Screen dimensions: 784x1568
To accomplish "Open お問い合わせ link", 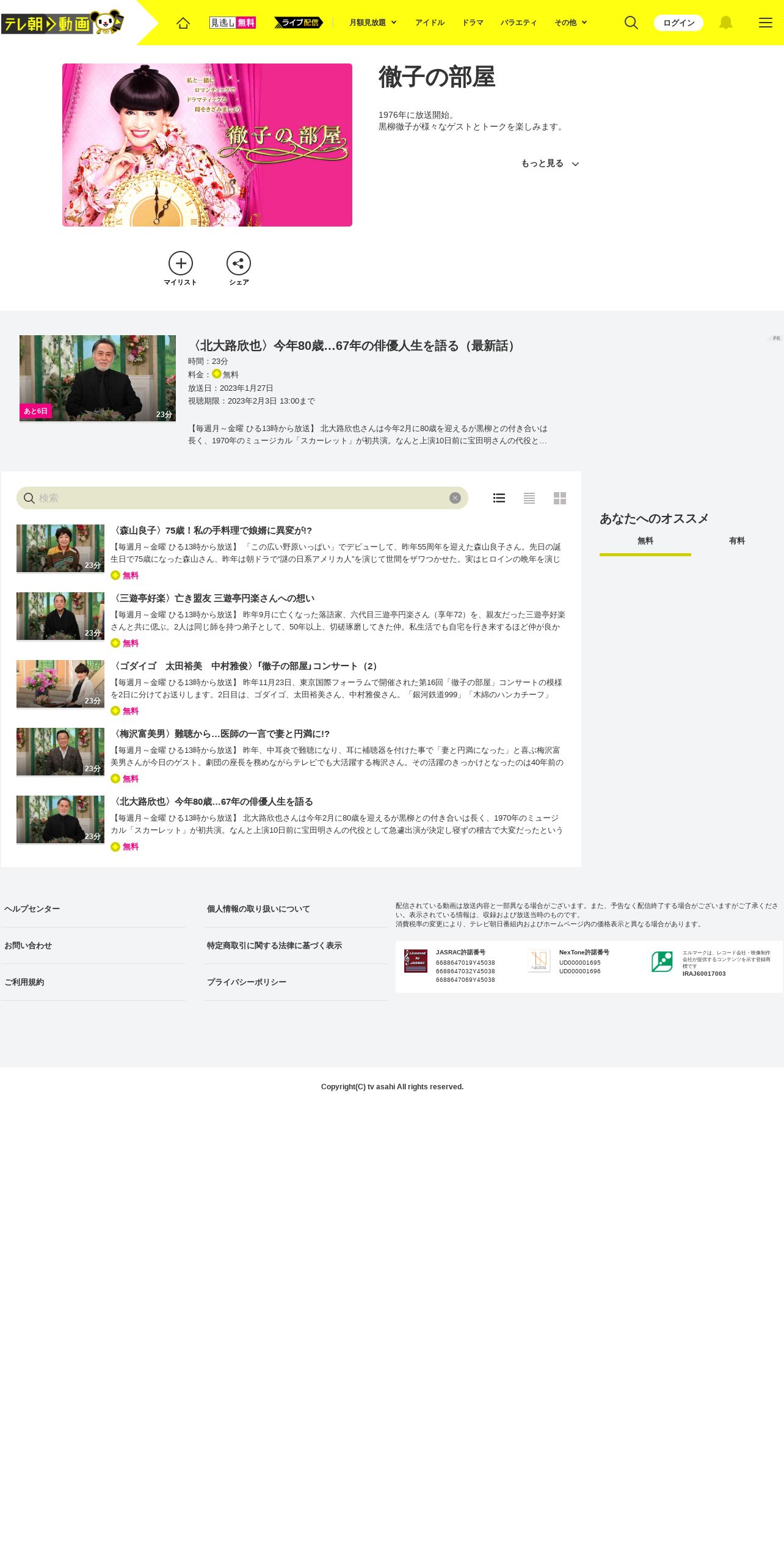I will pyautogui.click(x=28, y=946).
